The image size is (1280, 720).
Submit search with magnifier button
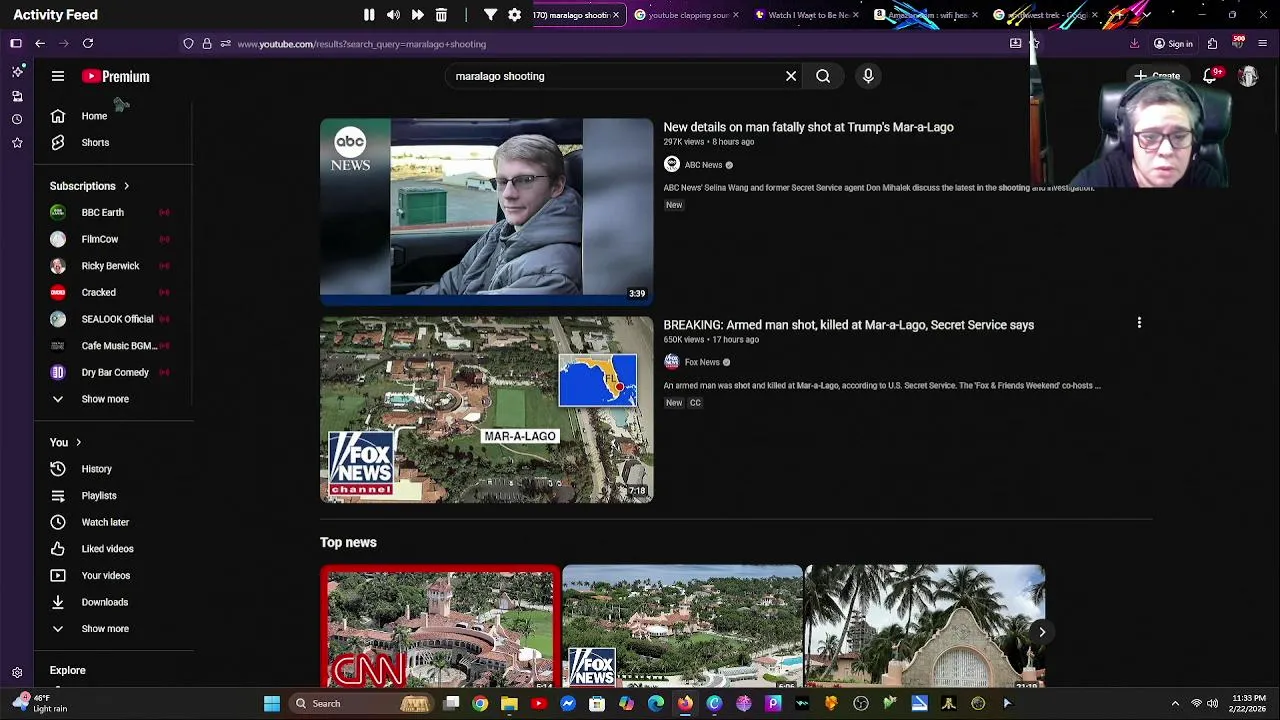pos(823,76)
